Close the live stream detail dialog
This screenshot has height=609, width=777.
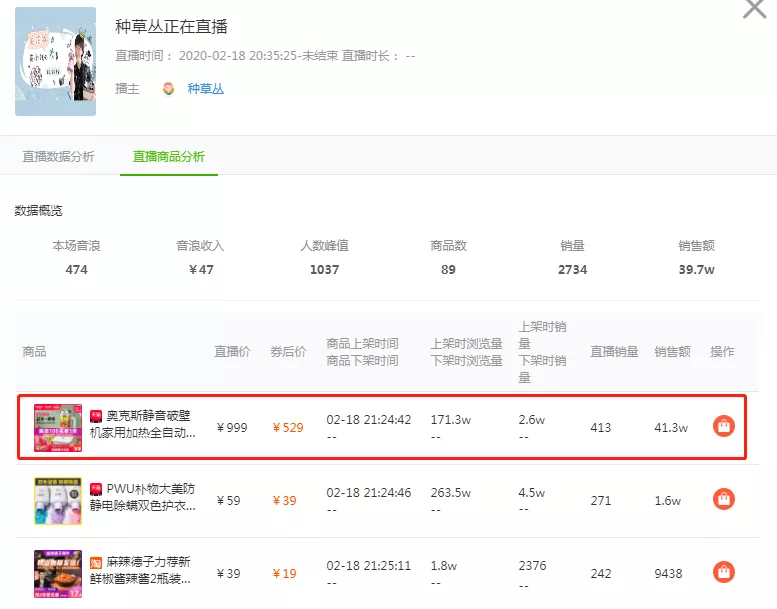[754, 8]
